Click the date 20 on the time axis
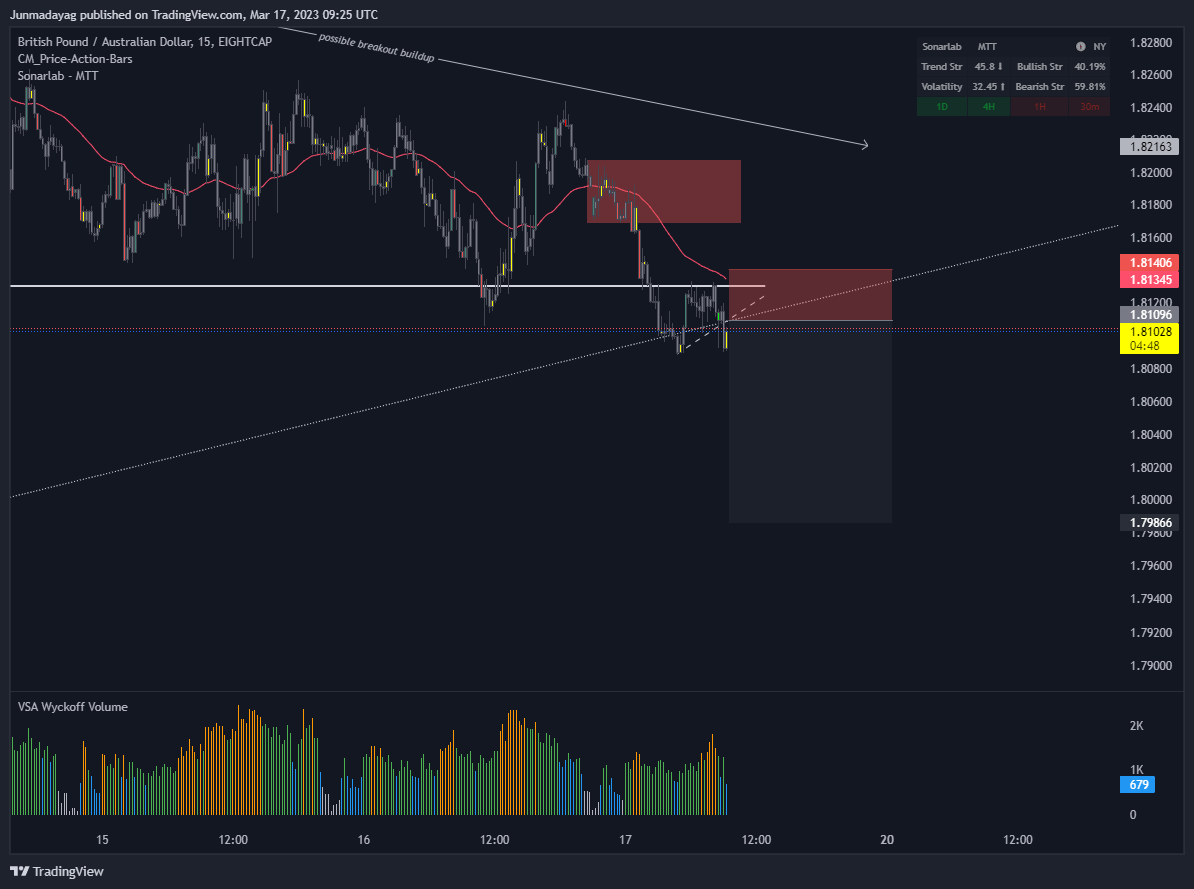1194x889 pixels. pos(886,839)
